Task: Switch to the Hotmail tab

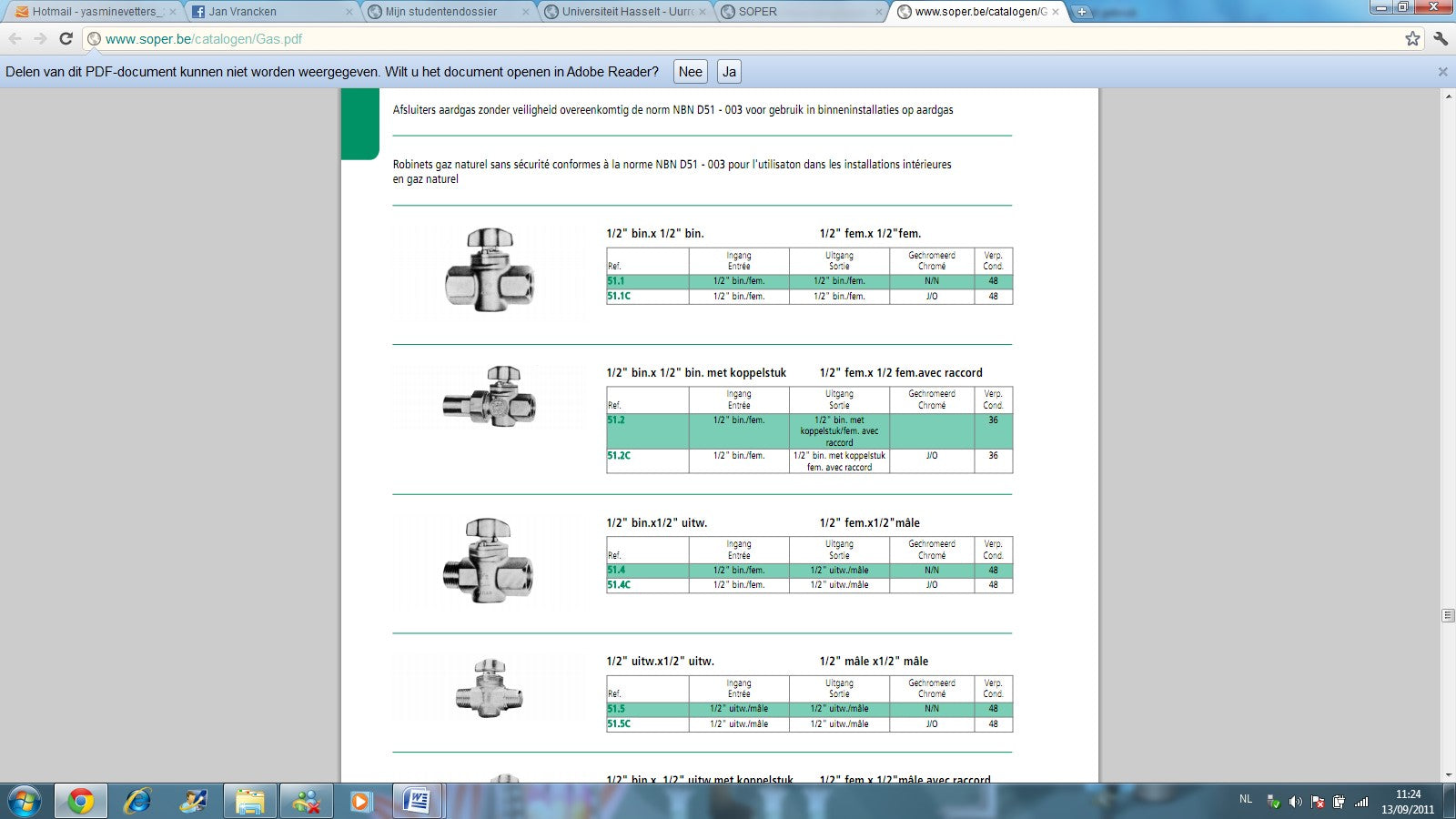Action: coord(91,12)
